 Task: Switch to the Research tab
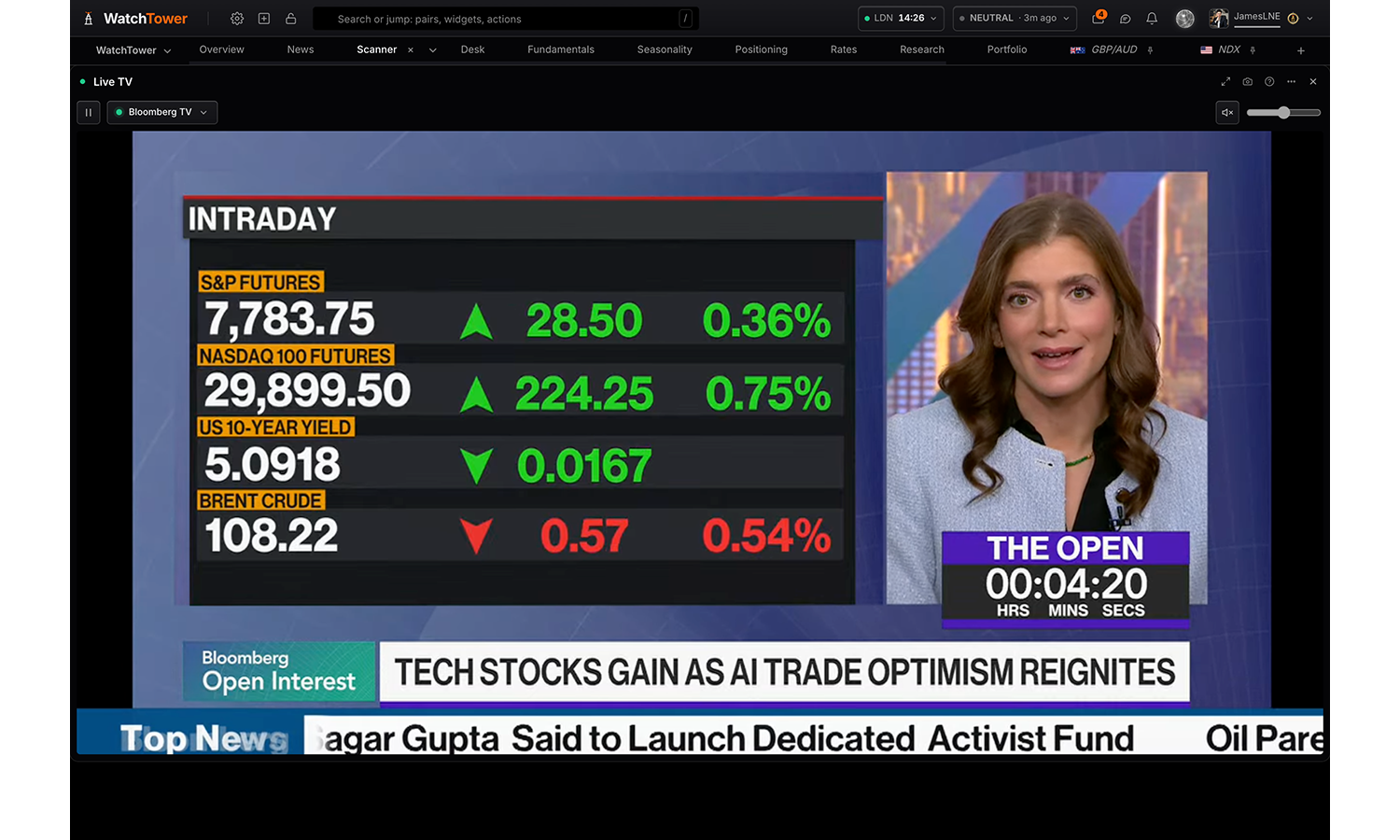pyautogui.click(x=922, y=49)
